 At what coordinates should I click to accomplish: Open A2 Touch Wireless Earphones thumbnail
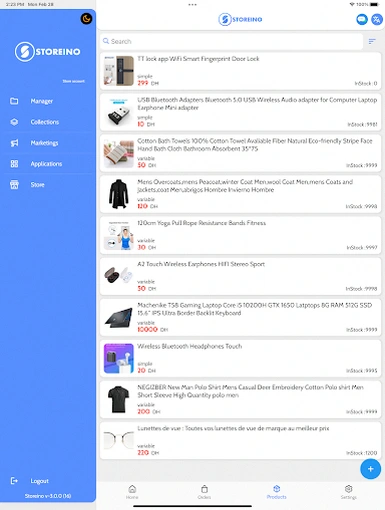tap(119, 276)
